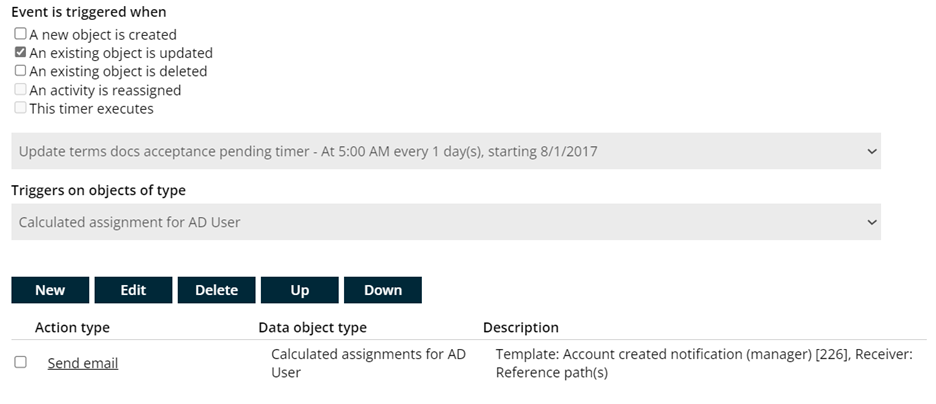Open the timer schedule dropdown

pyautogui.click(x=446, y=151)
